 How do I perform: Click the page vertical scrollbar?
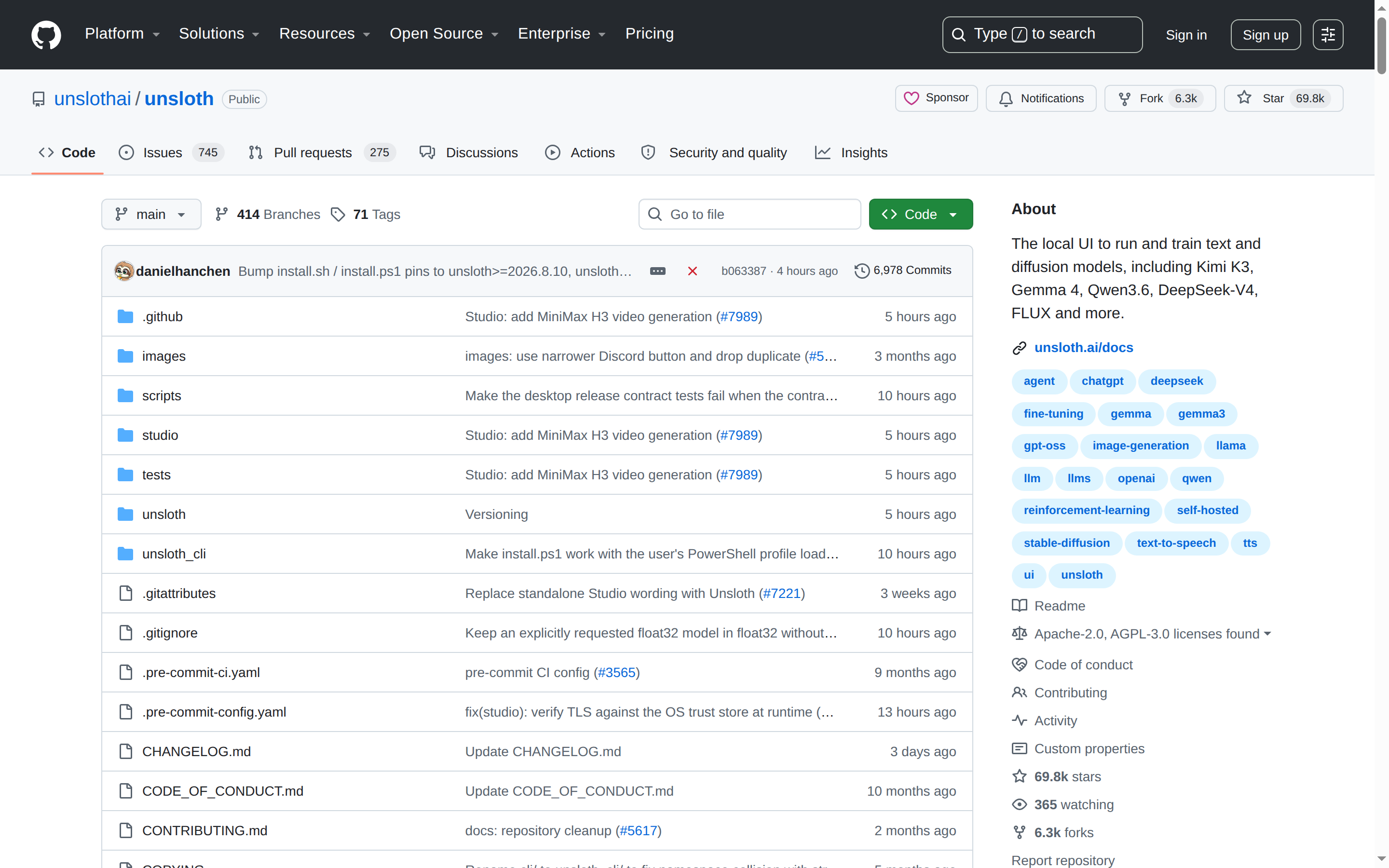click(x=1382, y=46)
